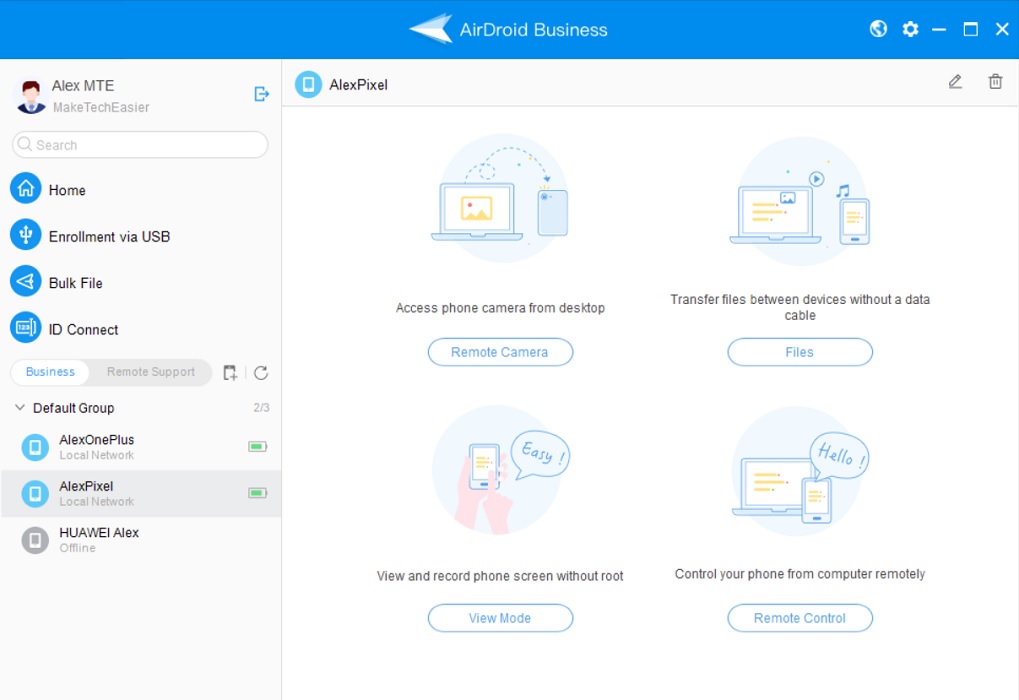The image size is (1019, 700).
Task: Click the AlexPixel device icon in header
Action: pyautogui.click(x=307, y=85)
